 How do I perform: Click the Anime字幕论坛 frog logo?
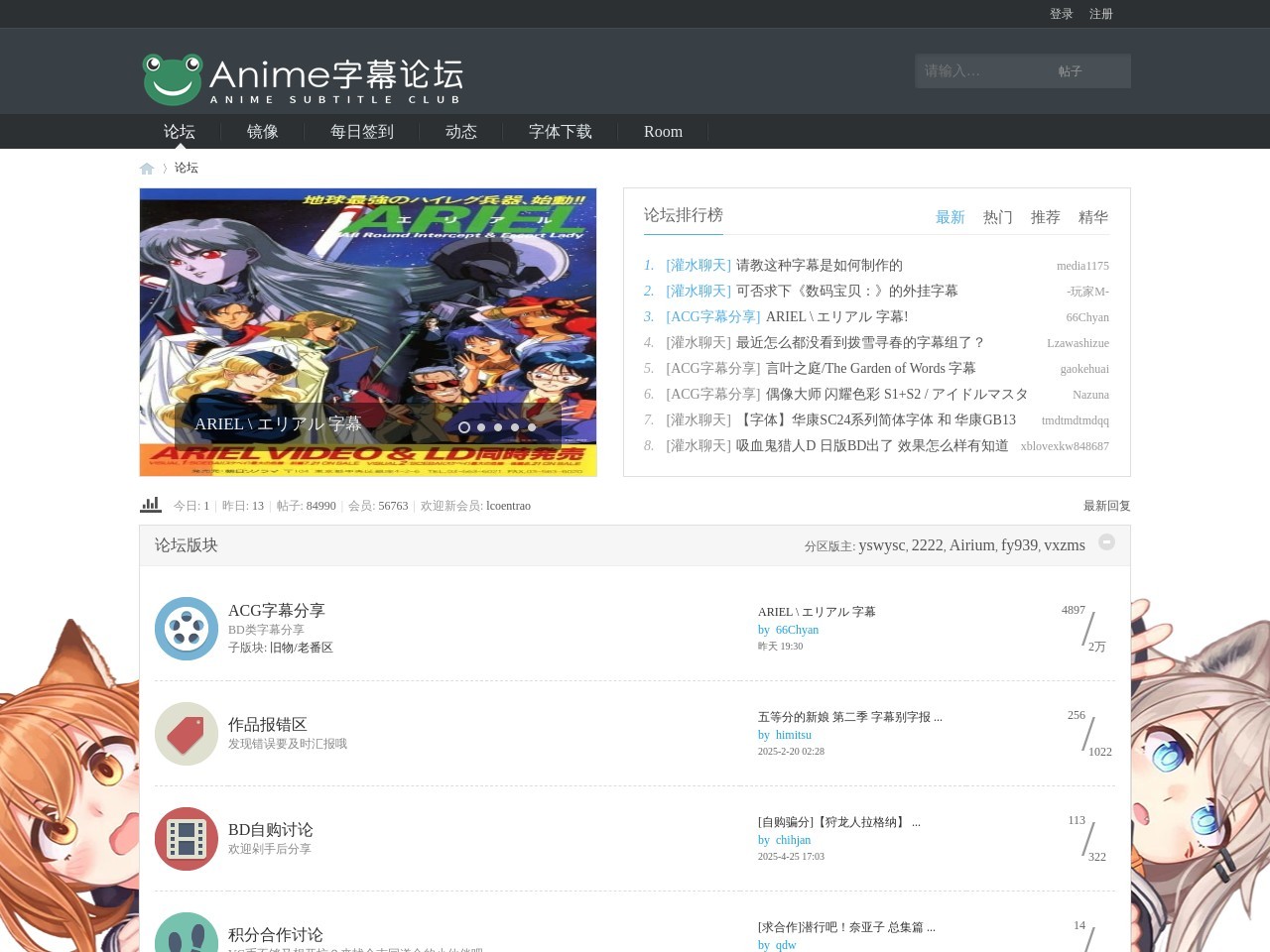(x=303, y=78)
